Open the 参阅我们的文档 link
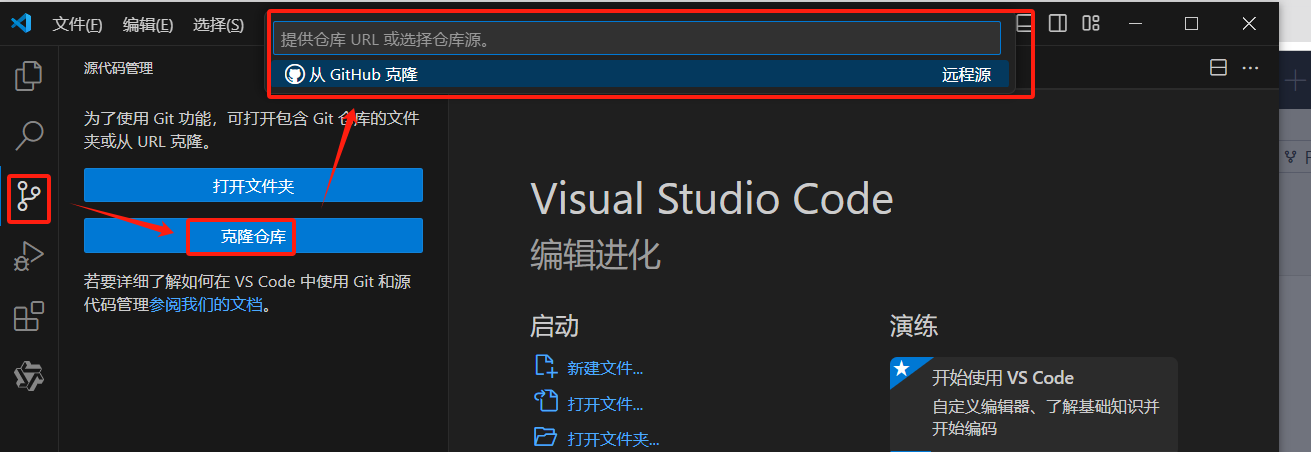 (x=206, y=305)
